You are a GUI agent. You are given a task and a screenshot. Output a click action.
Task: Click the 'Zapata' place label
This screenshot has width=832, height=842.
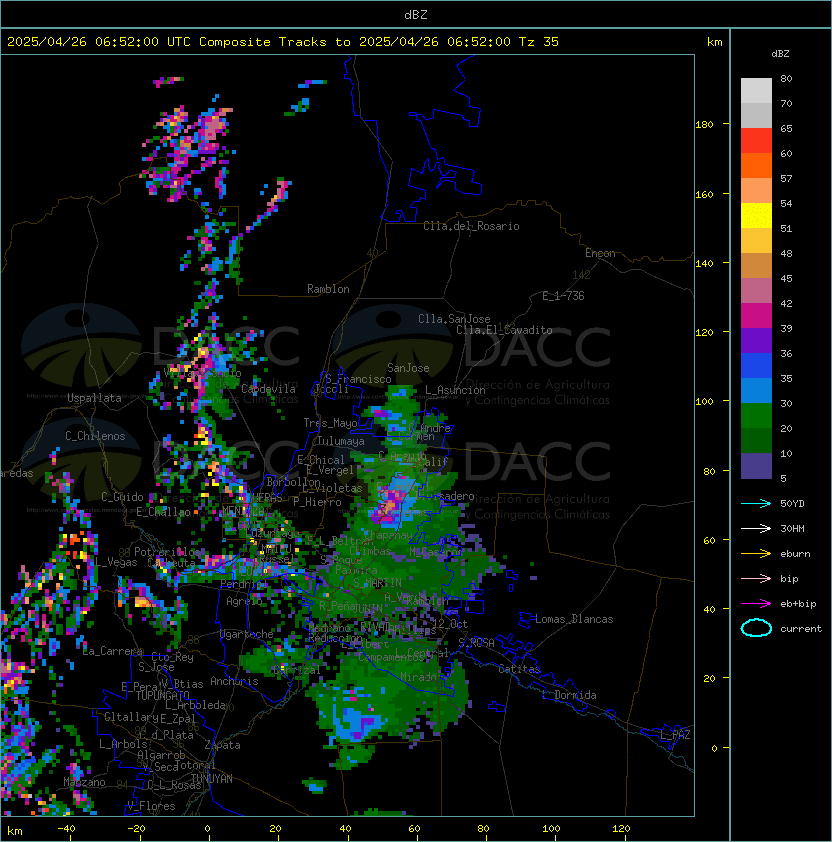pyautogui.click(x=222, y=745)
